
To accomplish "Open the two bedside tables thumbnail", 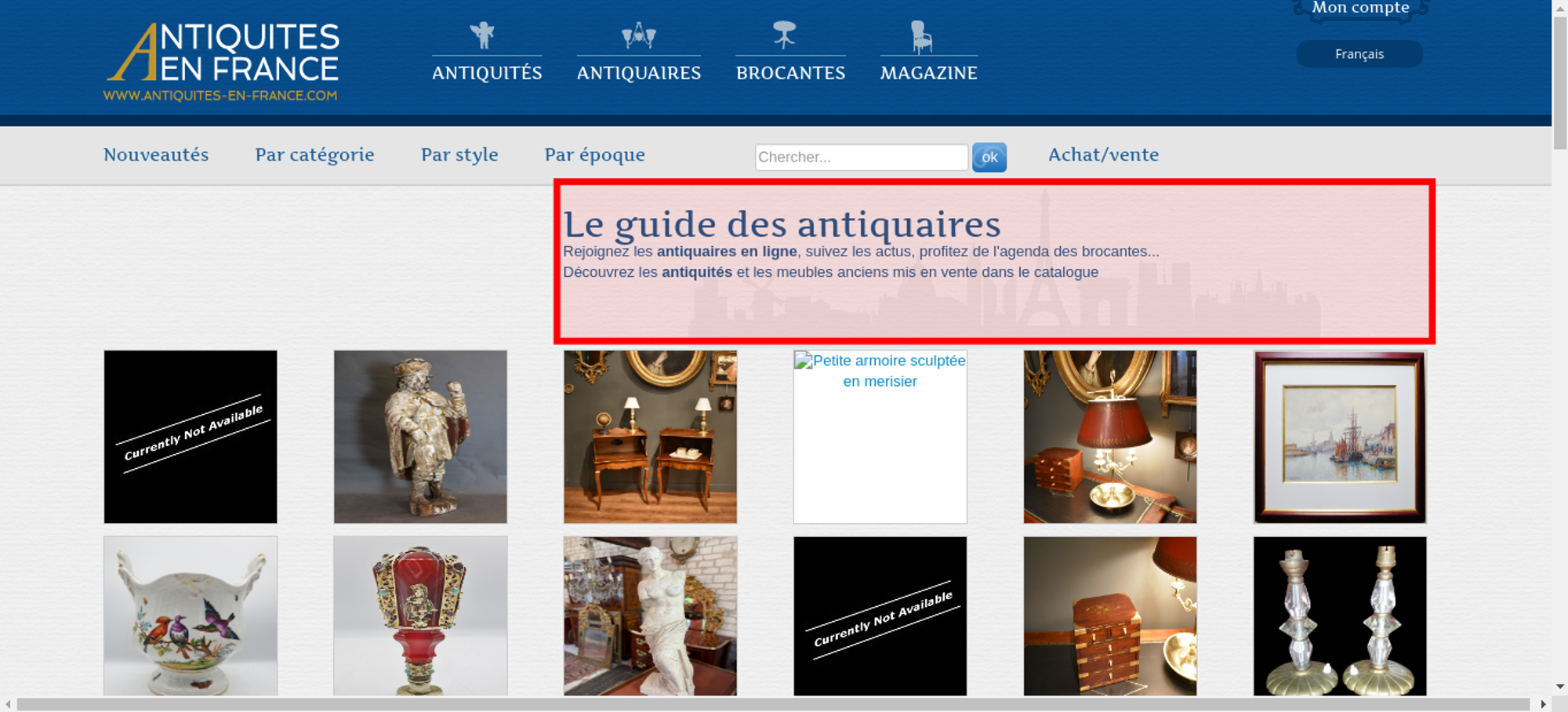I will point(650,437).
